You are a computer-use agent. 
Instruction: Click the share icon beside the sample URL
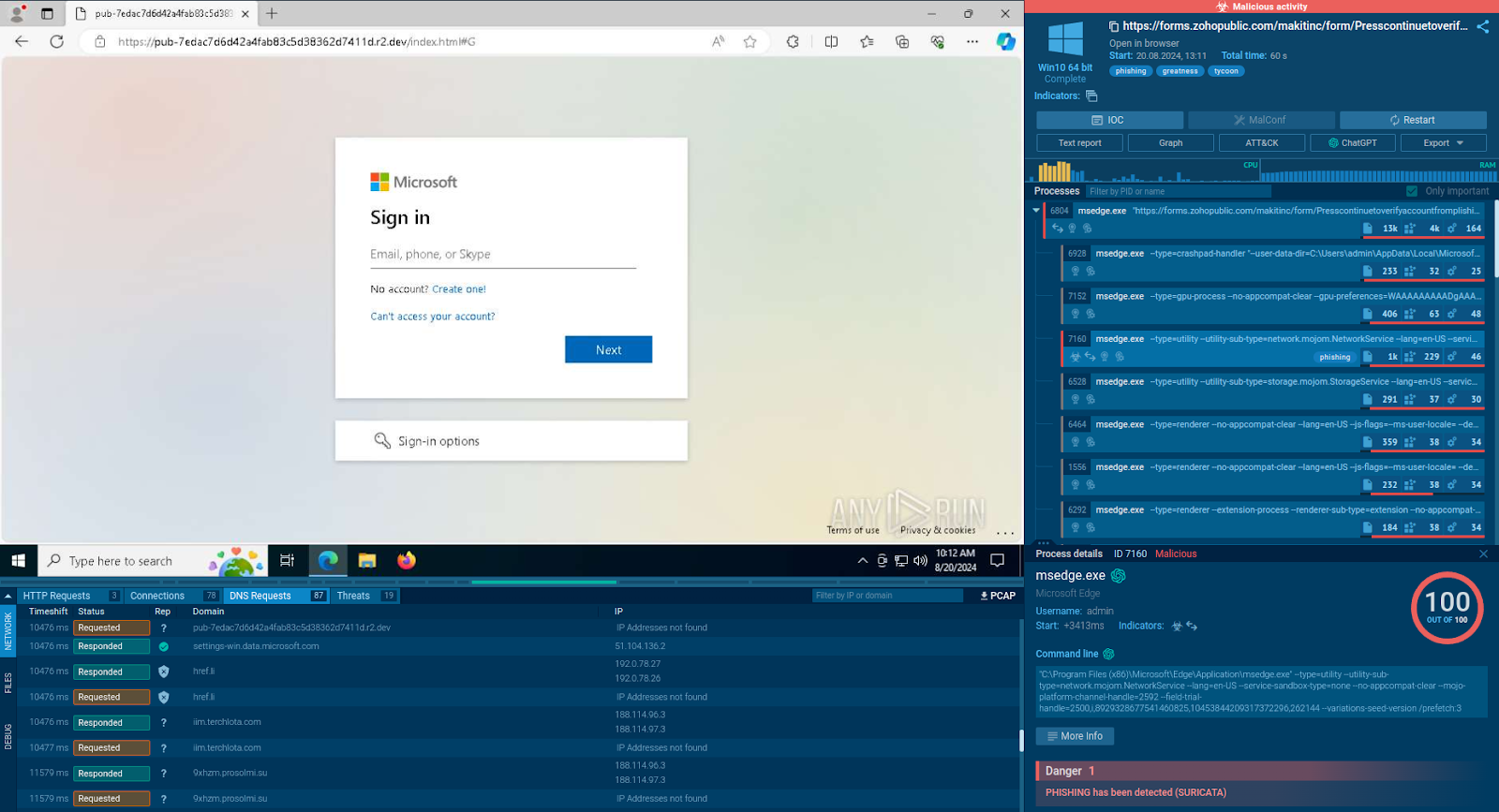coord(1482,26)
